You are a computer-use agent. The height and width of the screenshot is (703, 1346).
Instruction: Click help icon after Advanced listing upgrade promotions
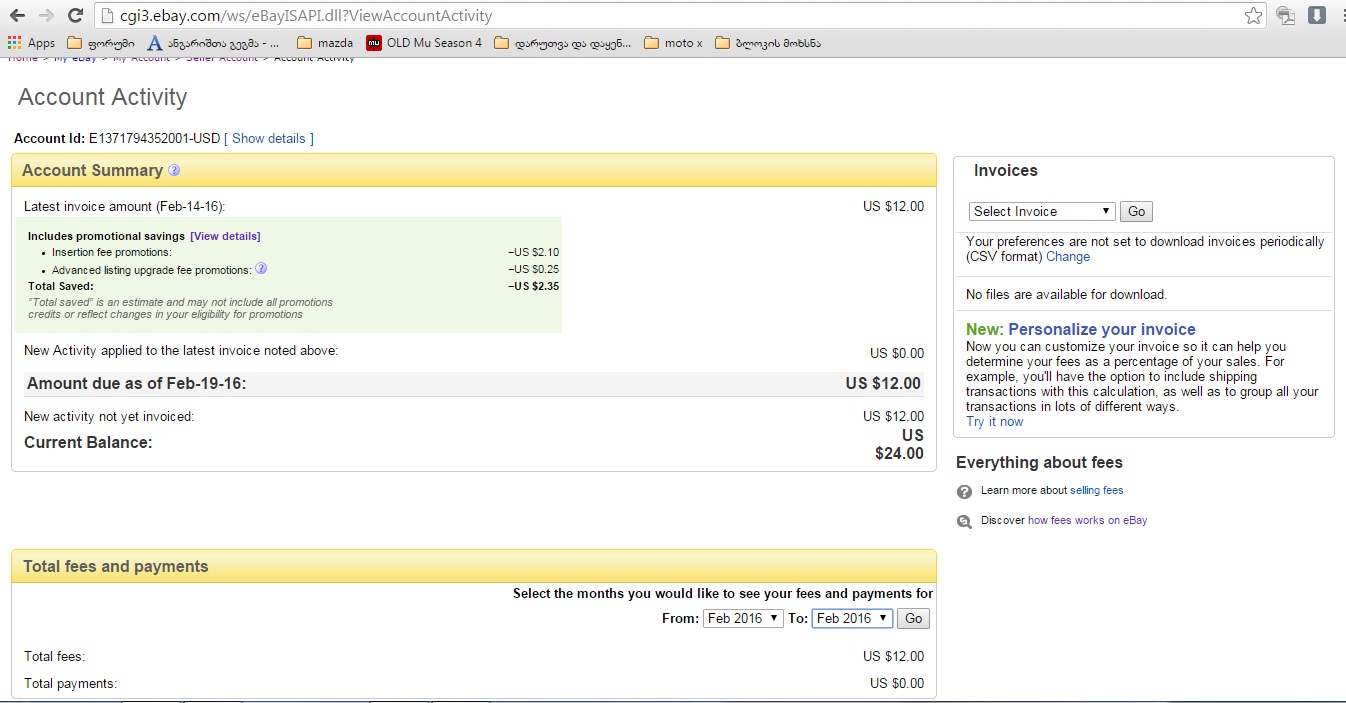(x=261, y=269)
